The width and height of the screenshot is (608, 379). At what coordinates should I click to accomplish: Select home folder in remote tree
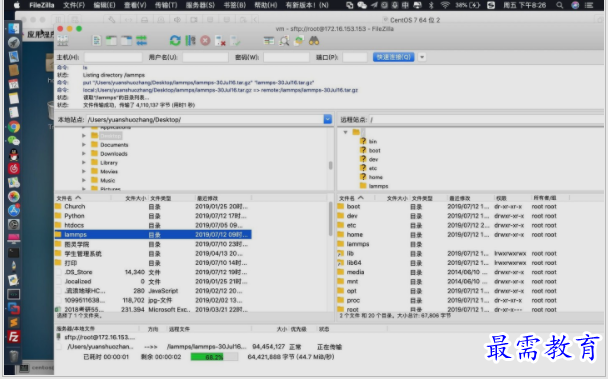point(375,177)
